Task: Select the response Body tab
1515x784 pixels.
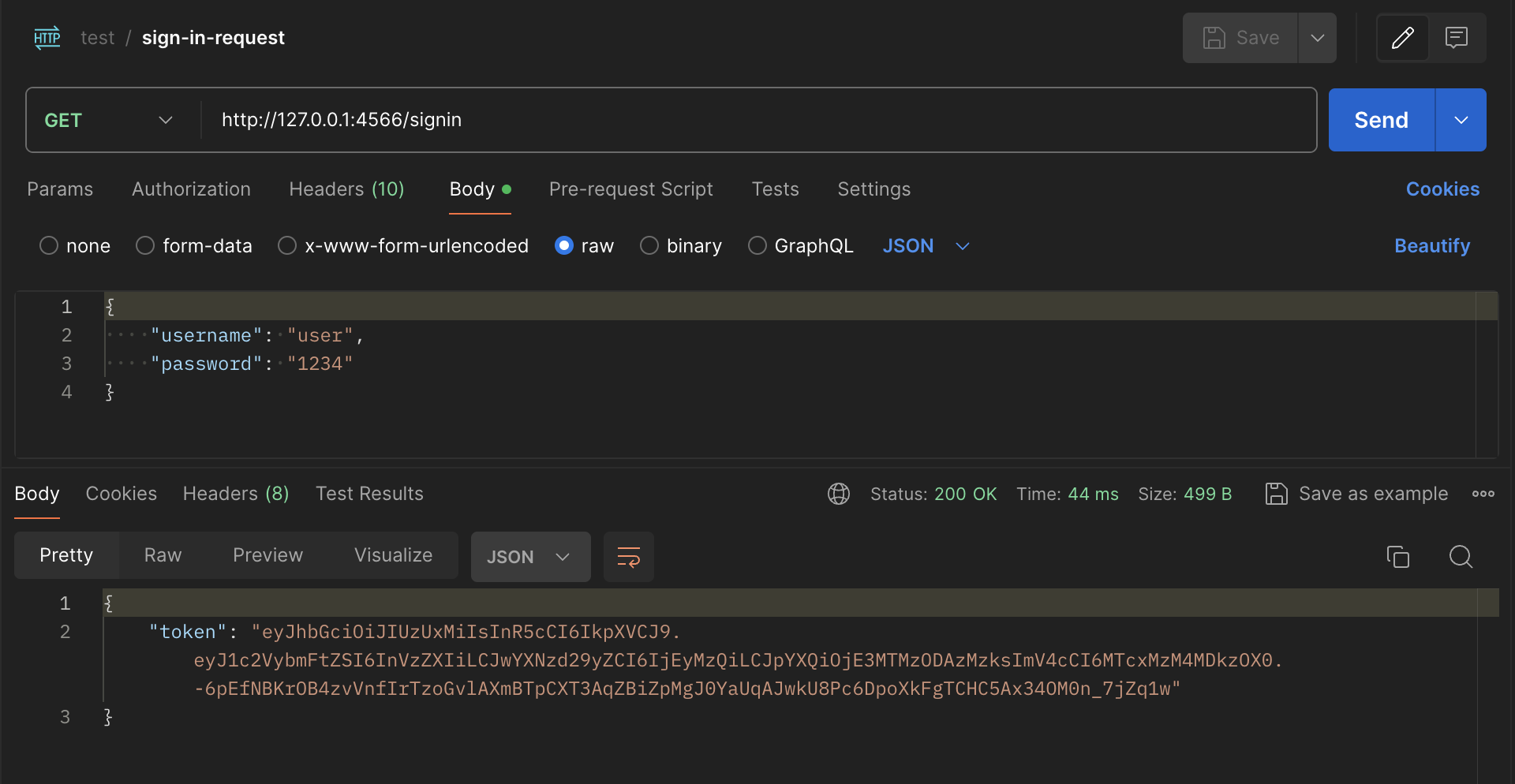Action: (37, 494)
